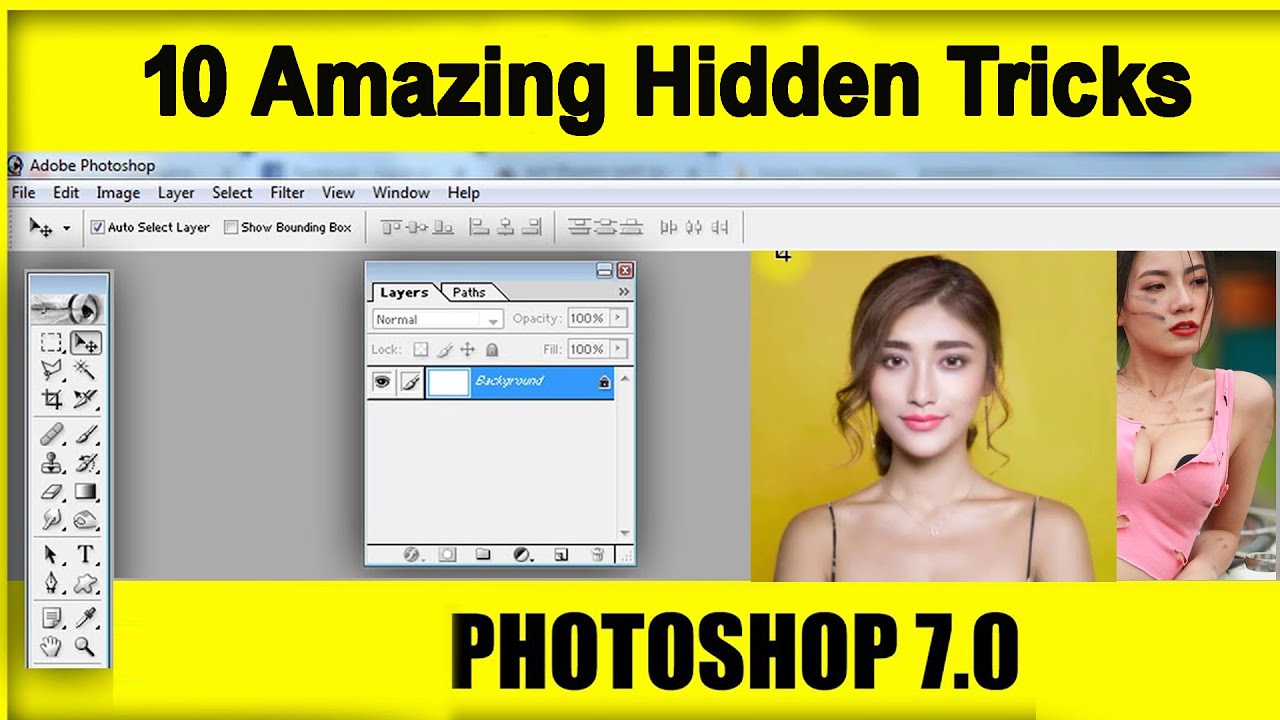
Task: Select the Brush tool in toolbox
Action: pyautogui.click(x=86, y=434)
